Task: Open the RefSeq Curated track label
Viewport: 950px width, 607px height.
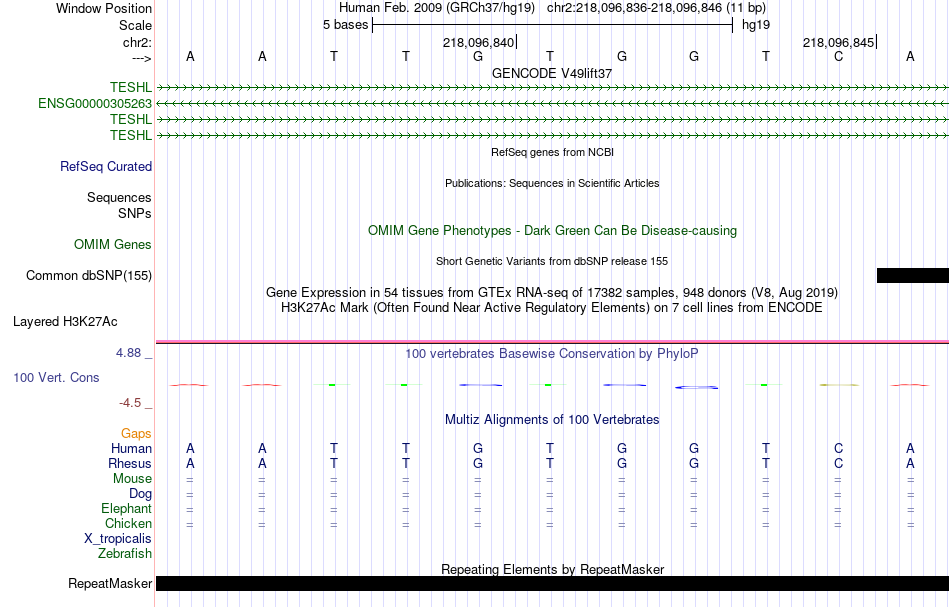Action: pyautogui.click(x=105, y=167)
